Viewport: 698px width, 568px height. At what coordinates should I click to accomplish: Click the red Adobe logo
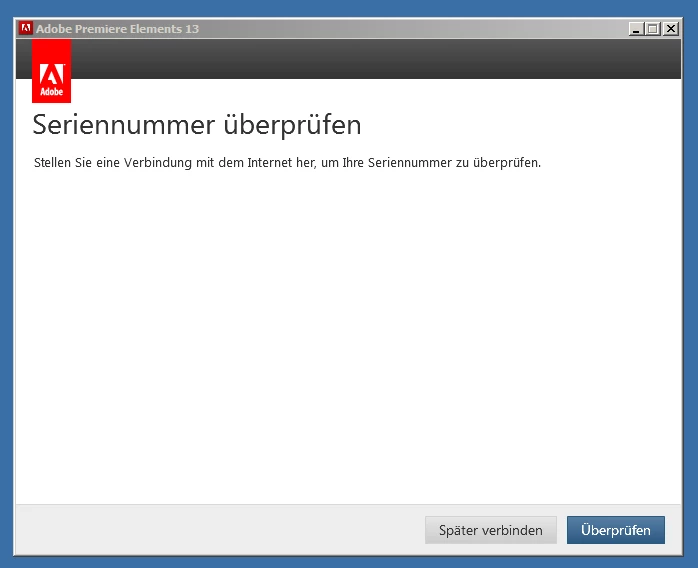[51, 71]
